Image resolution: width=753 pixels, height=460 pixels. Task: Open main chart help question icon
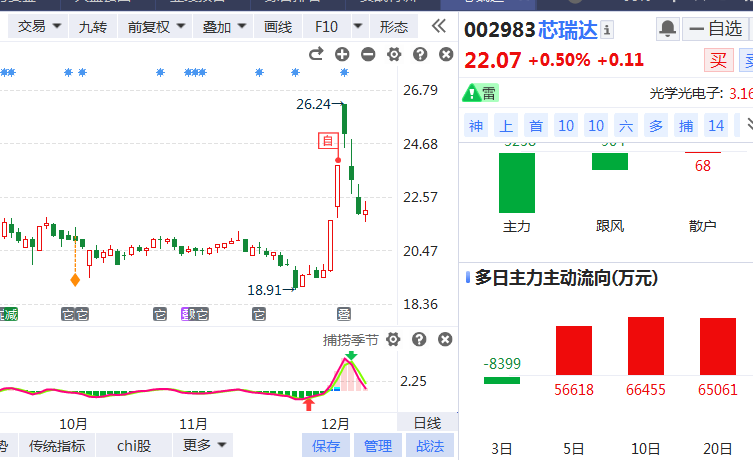click(x=420, y=54)
